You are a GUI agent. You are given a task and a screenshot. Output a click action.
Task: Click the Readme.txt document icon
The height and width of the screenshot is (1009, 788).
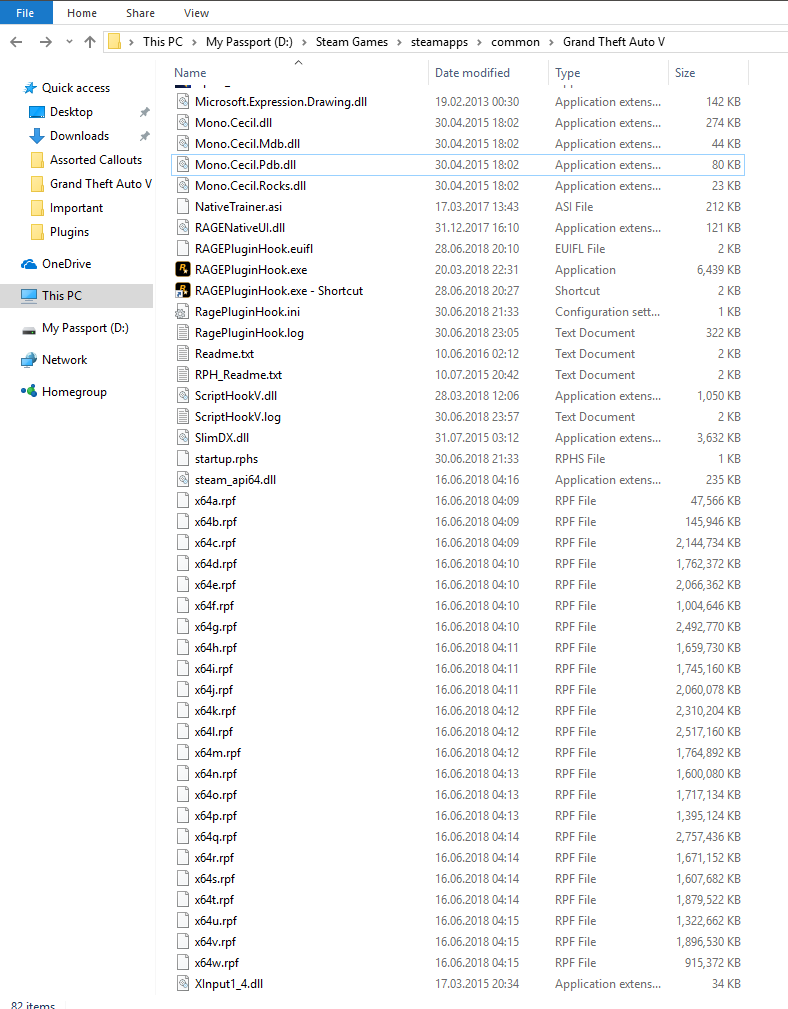[x=183, y=354]
